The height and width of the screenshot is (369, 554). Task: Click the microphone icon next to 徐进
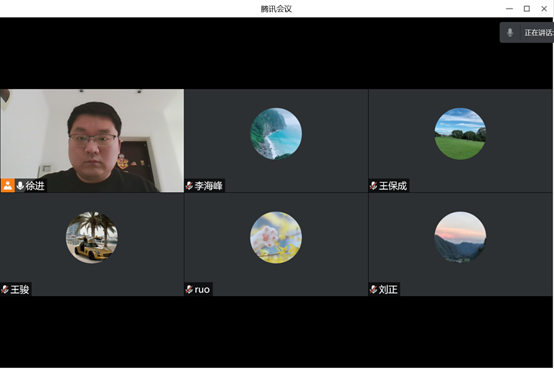click(20, 186)
